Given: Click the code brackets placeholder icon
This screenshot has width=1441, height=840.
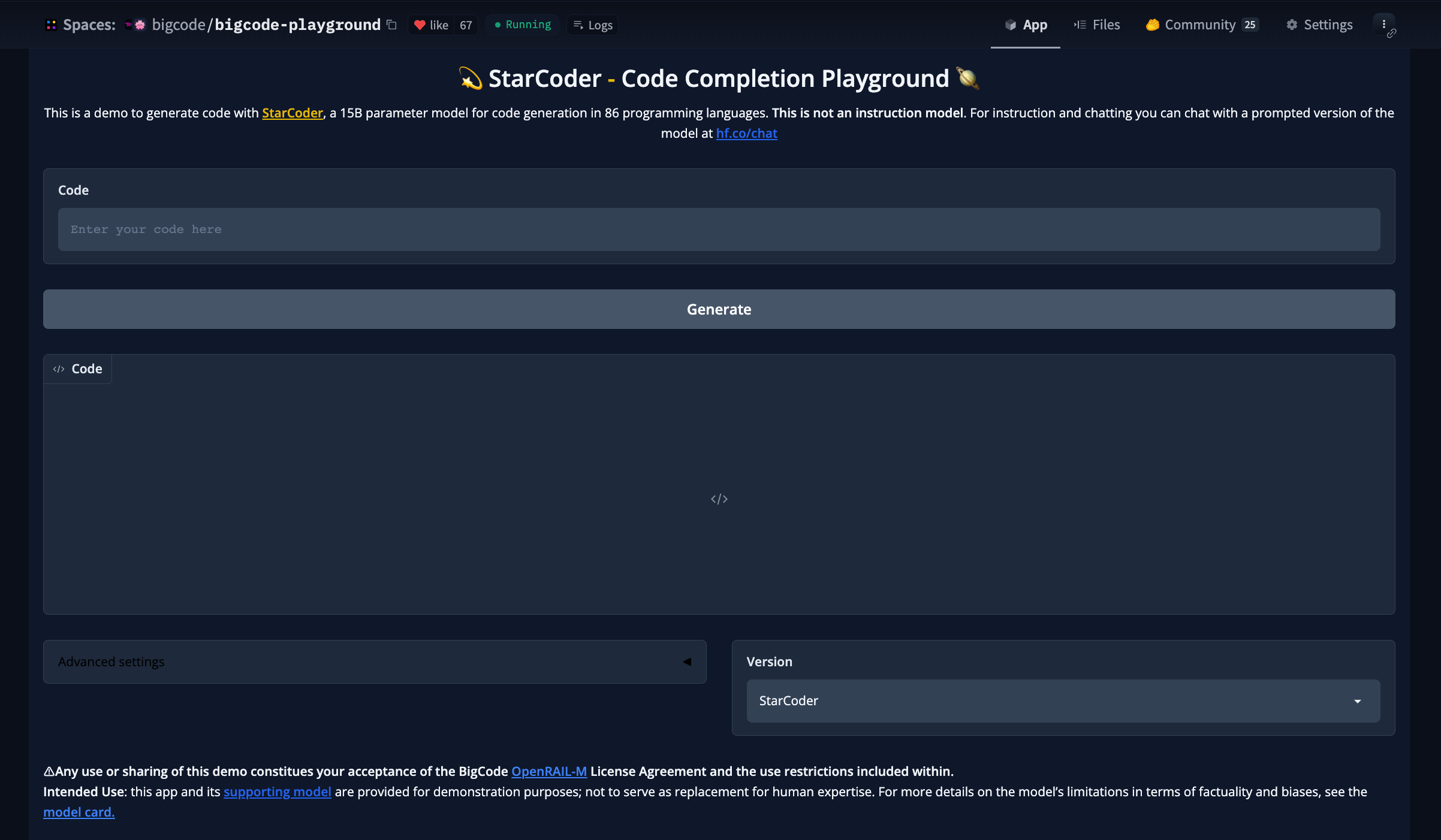Looking at the screenshot, I should pyautogui.click(x=719, y=499).
